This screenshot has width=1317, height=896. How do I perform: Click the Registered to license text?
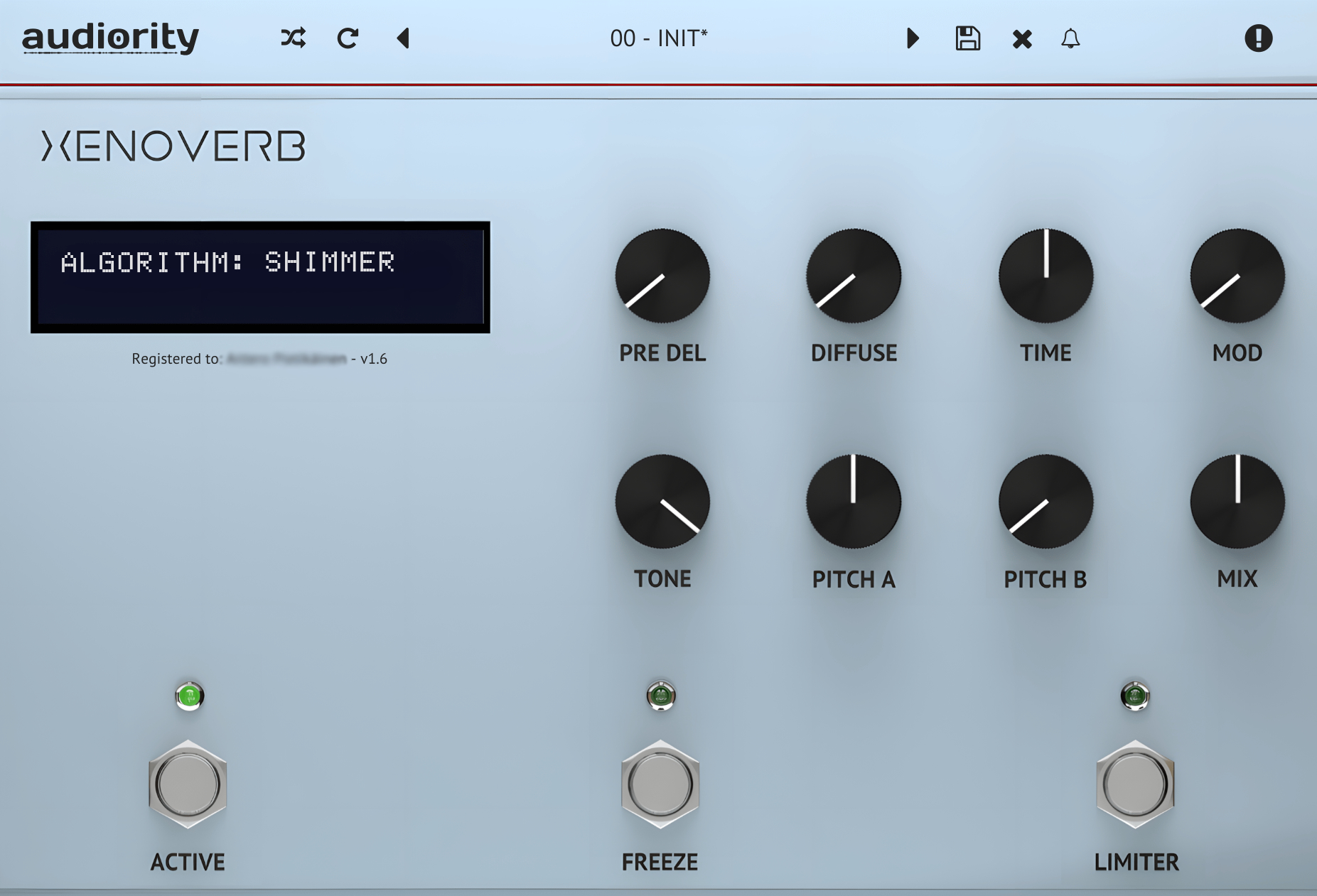click(176, 358)
